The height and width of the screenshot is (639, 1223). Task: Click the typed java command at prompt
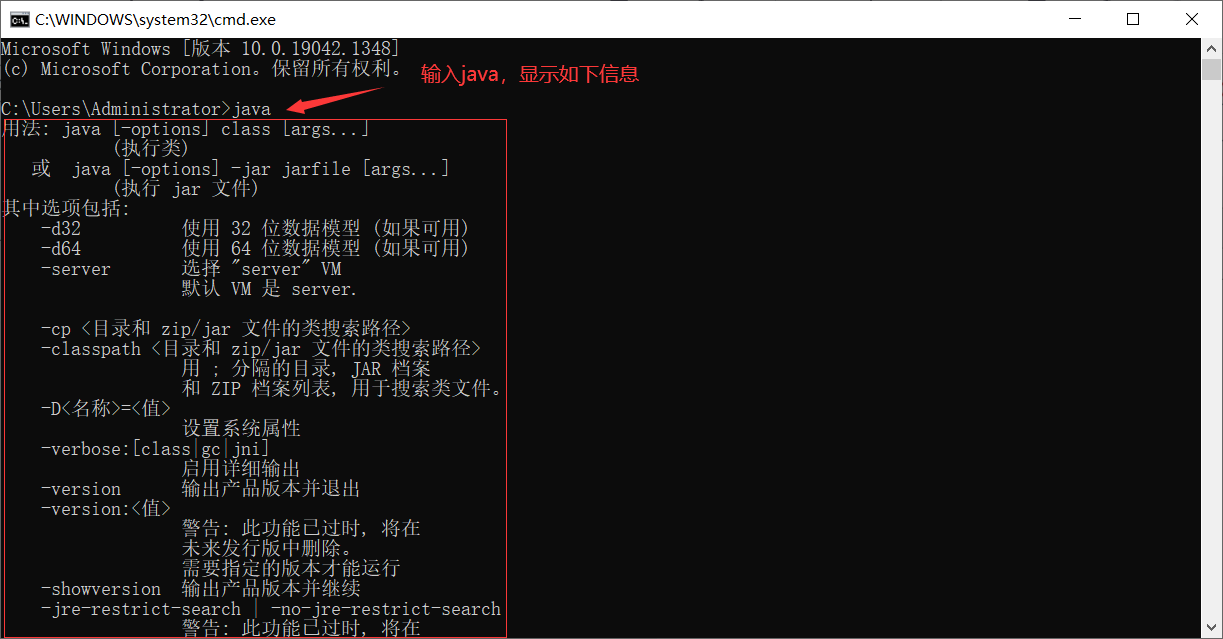pyautogui.click(x=251, y=109)
